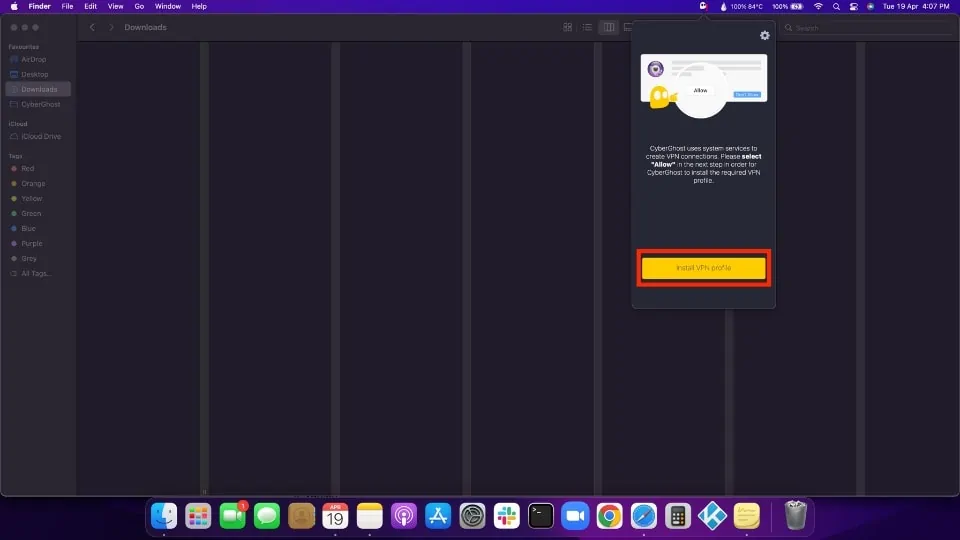Image resolution: width=960 pixels, height=540 pixels.
Task: Switch Finder to list view
Action: (587, 28)
